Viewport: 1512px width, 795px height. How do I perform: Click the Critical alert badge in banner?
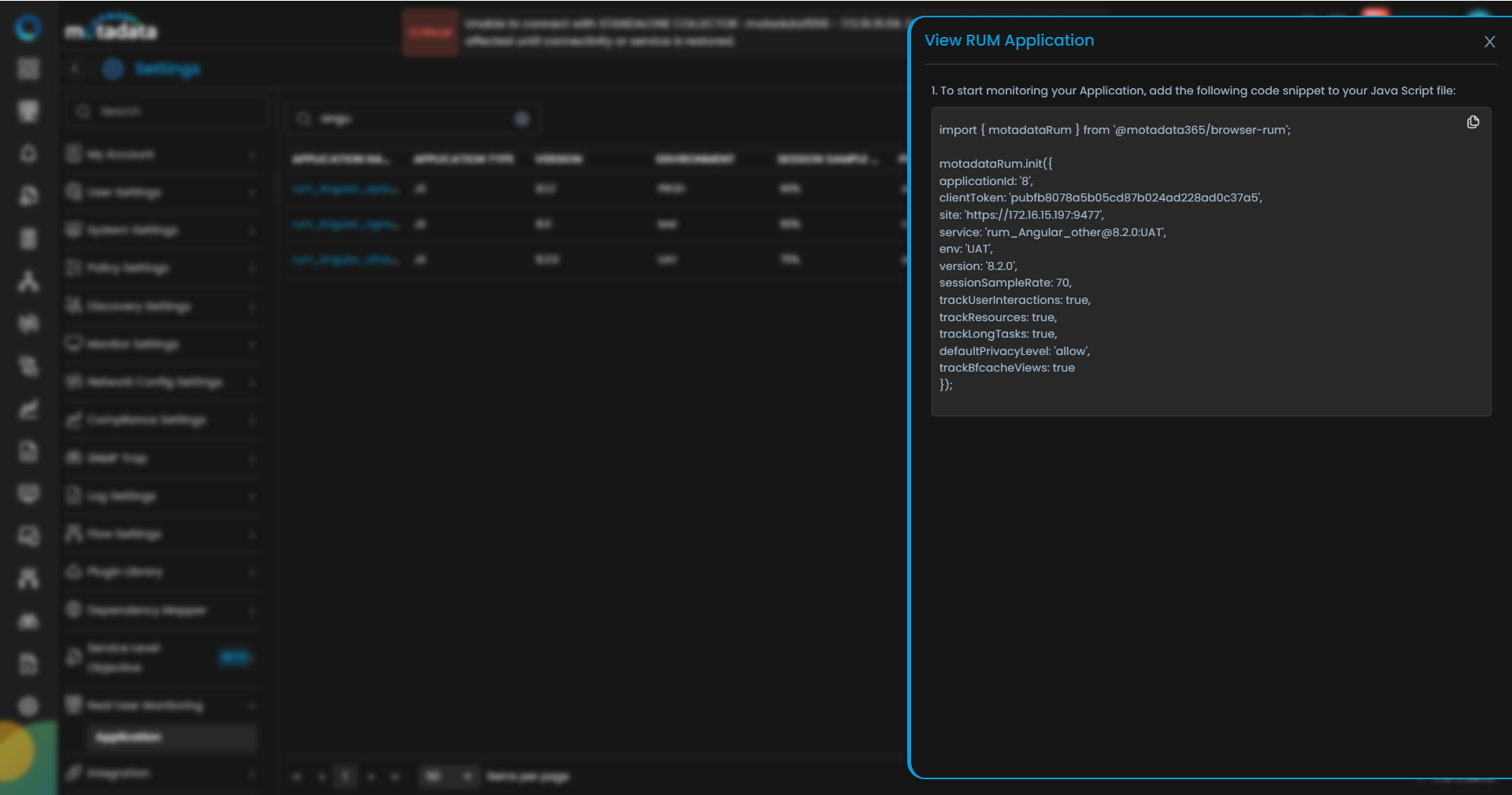click(x=430, y=33)
